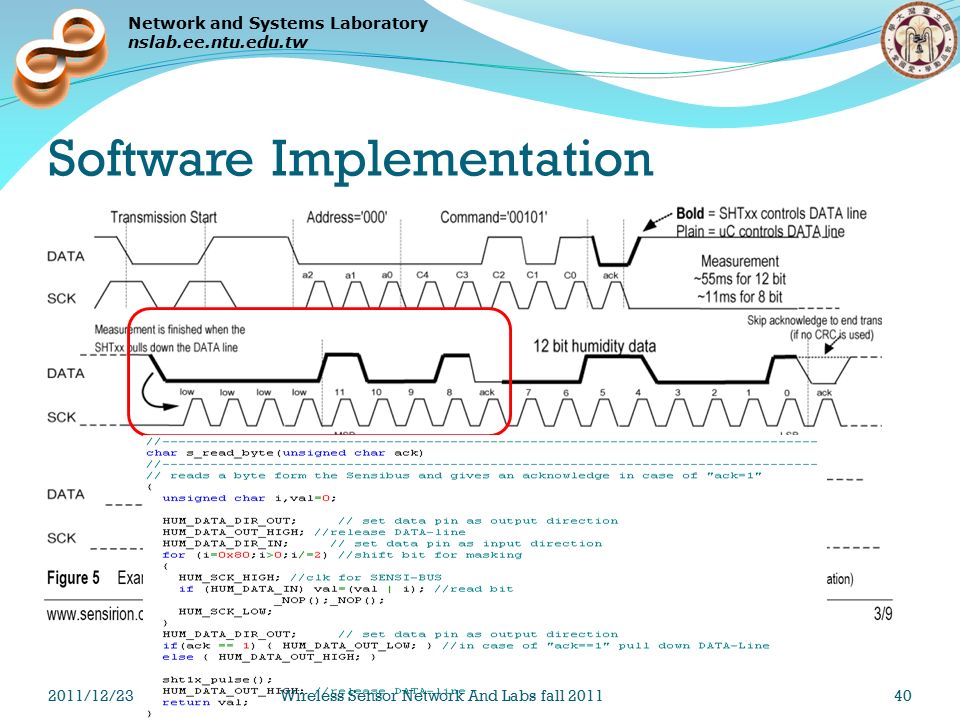The image size is (960, 720).
Task: Click the 'Transmission Start' label
Action: (163, 217)
